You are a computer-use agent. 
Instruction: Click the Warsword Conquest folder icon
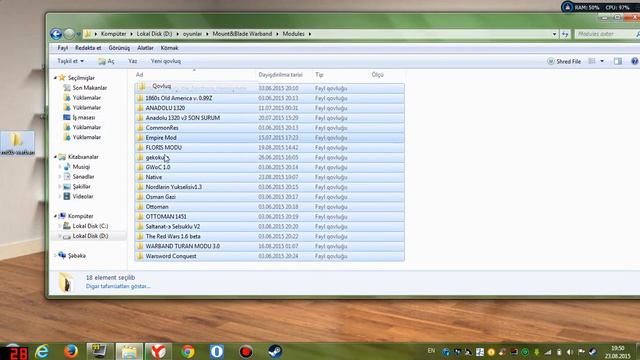pos(140,256)
